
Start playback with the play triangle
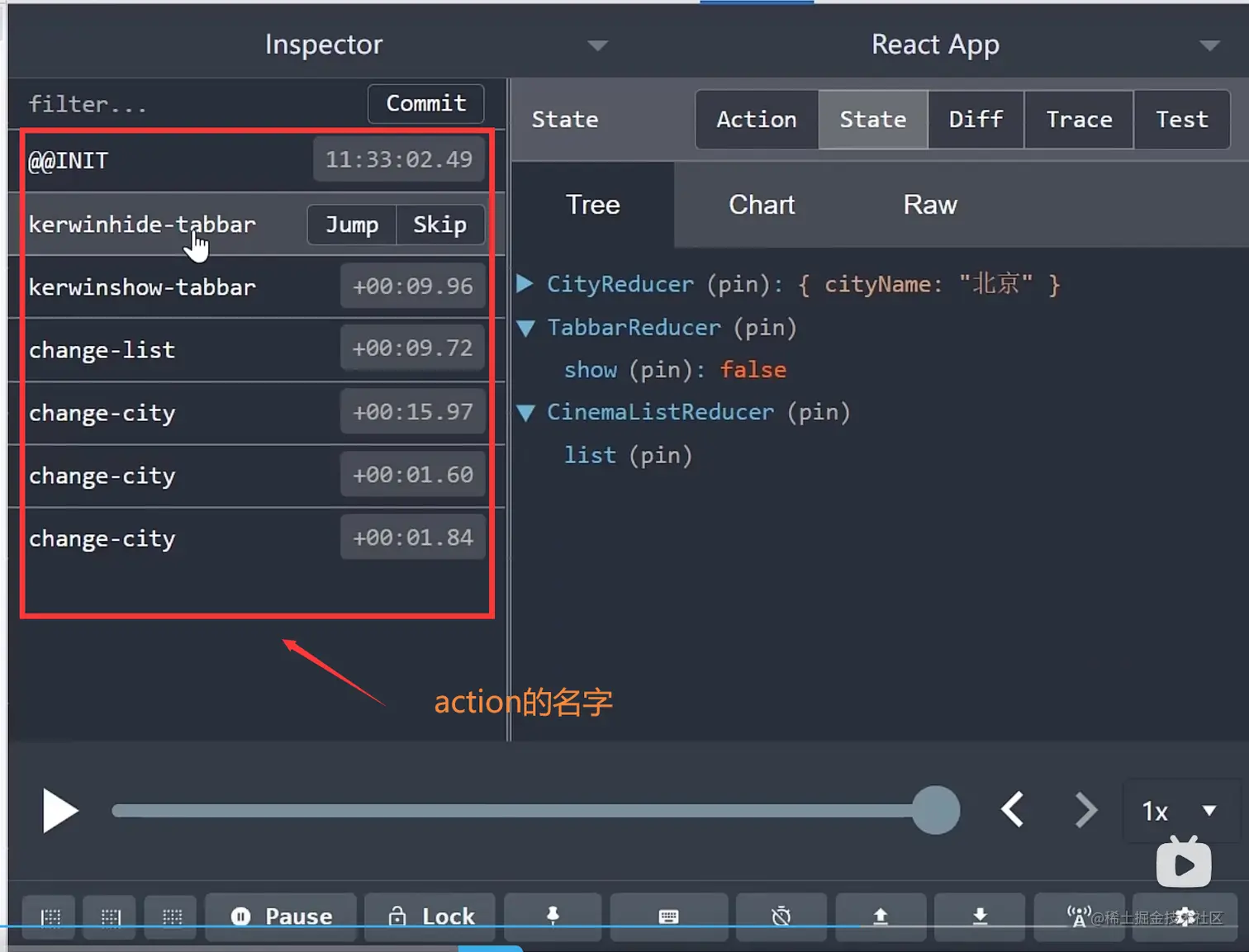point(59,811)
